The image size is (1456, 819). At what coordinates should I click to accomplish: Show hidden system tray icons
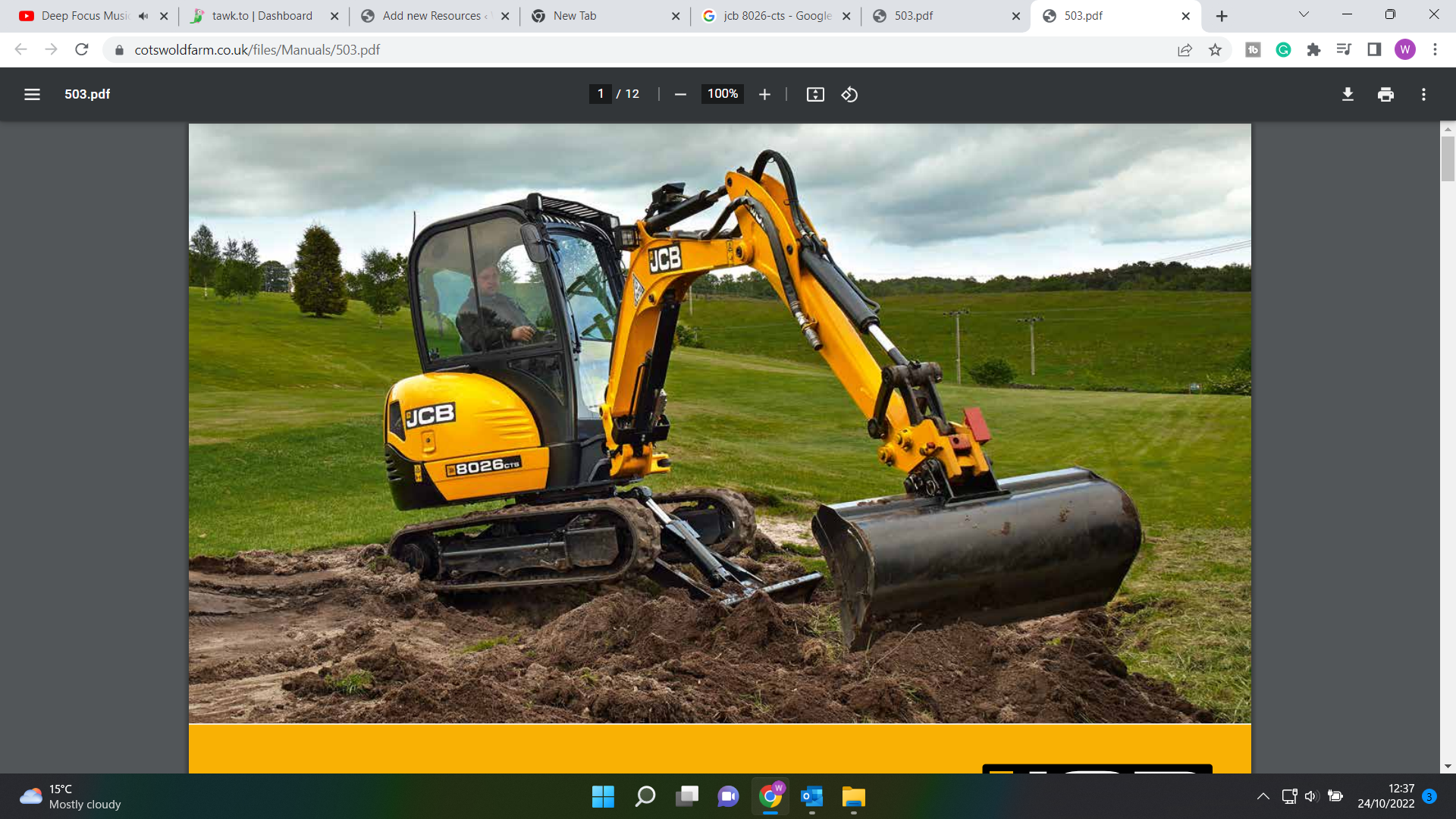pos(1263,796)
